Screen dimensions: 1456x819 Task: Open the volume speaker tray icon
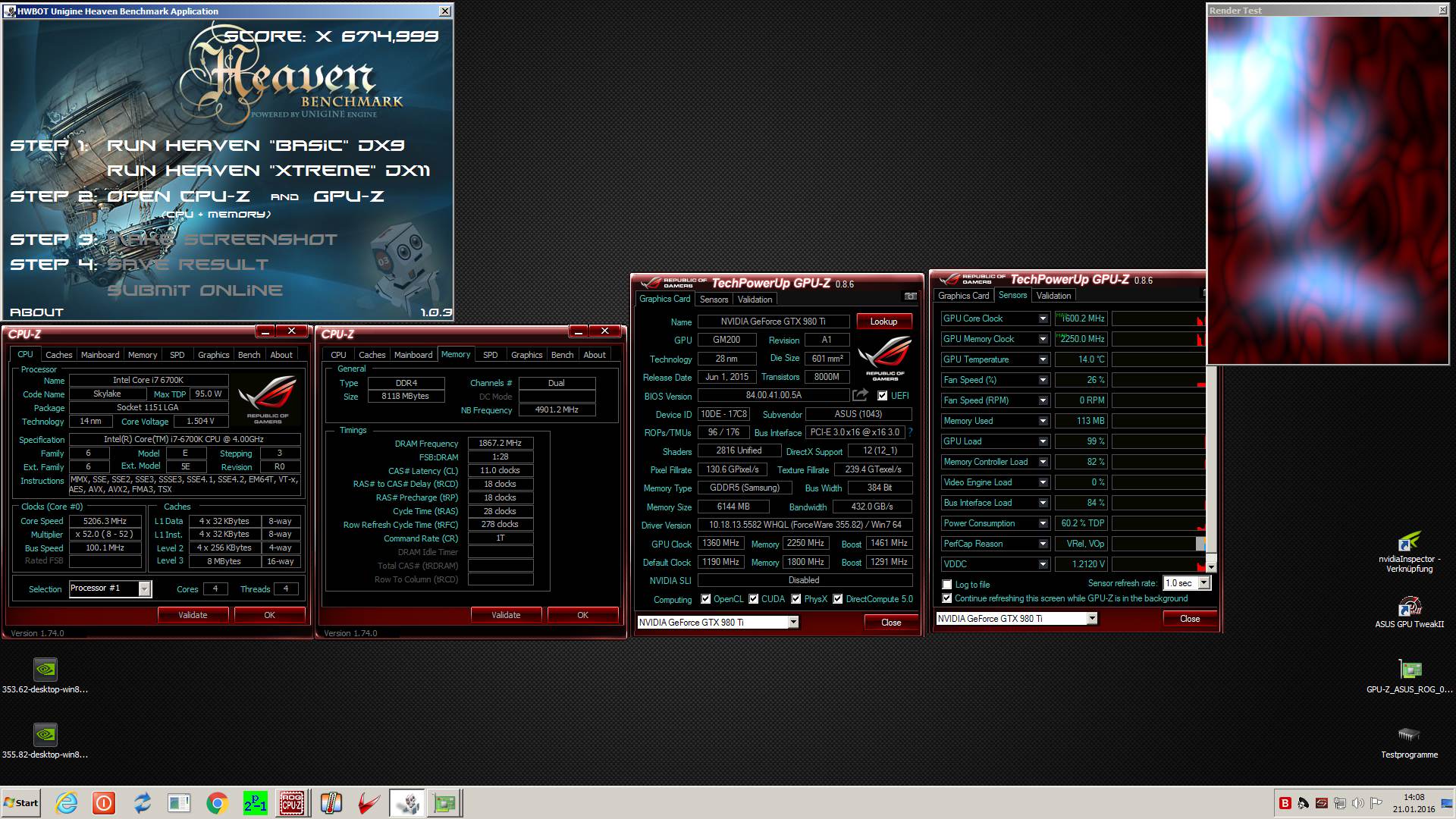pos(1357,803)
